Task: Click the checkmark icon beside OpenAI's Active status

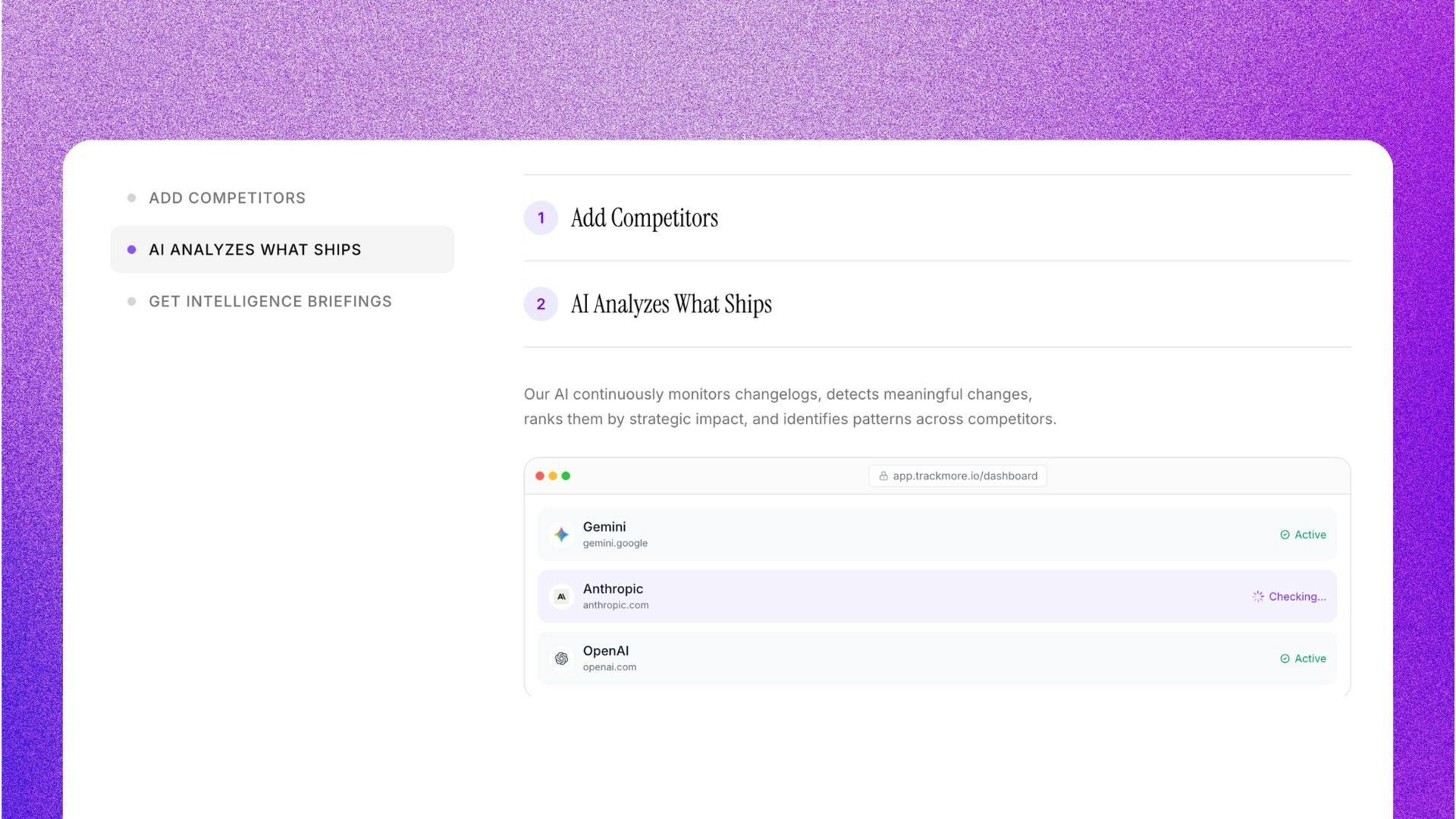Action: [x=1284, y=658]
